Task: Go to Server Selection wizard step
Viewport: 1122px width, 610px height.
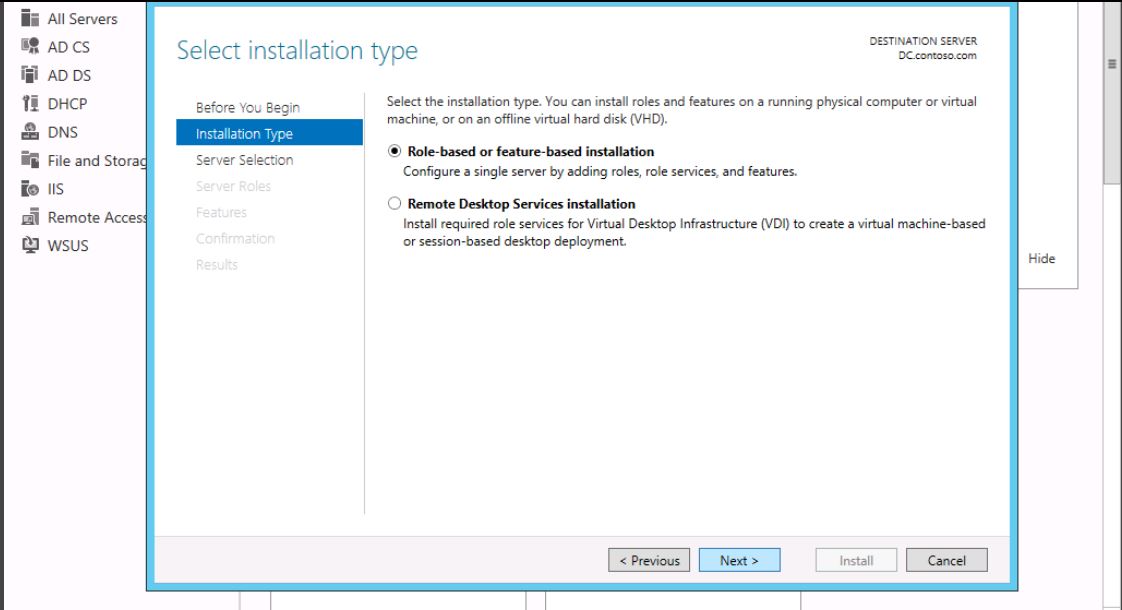Action: (245, 160)
